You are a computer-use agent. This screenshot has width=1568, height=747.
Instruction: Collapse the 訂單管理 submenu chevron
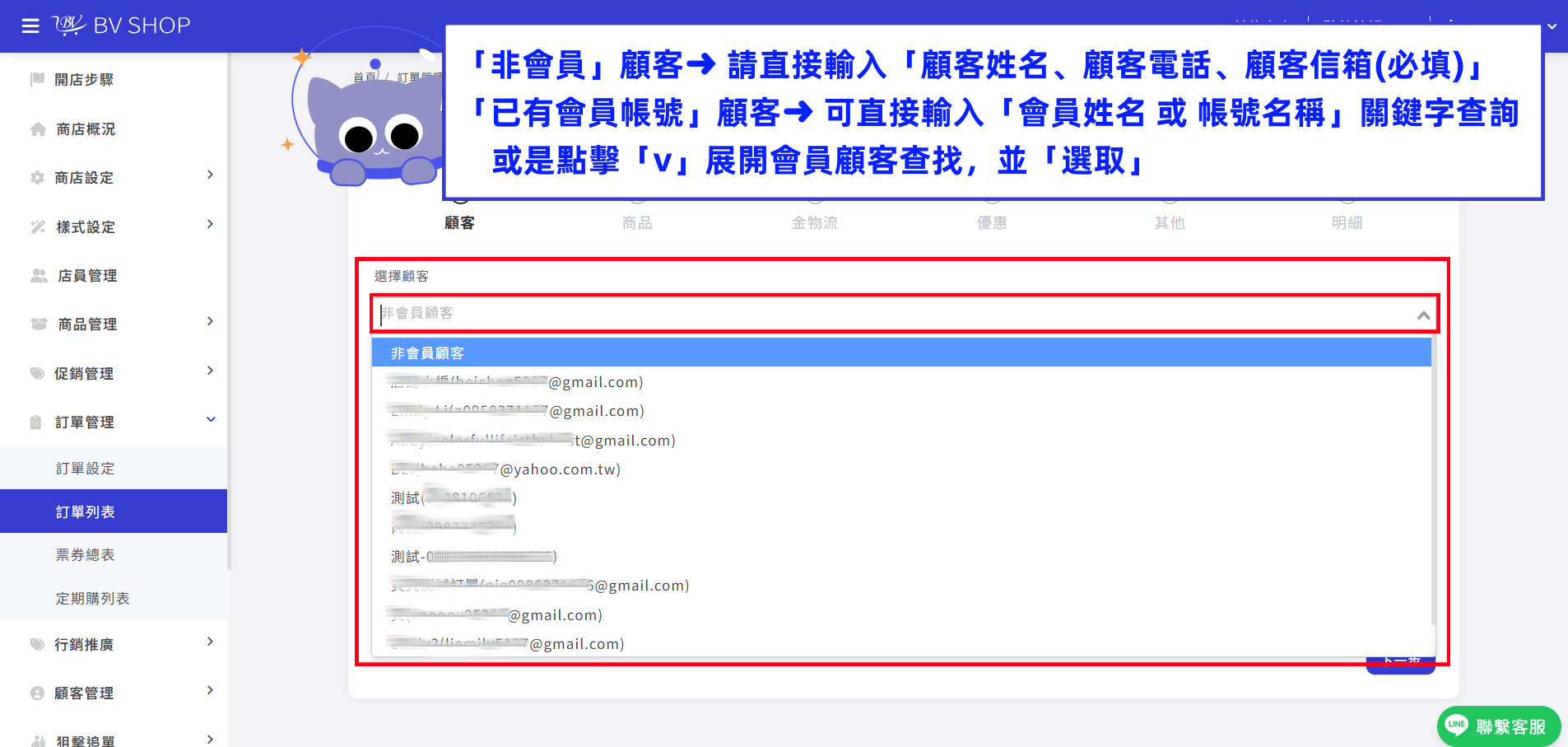211,419
